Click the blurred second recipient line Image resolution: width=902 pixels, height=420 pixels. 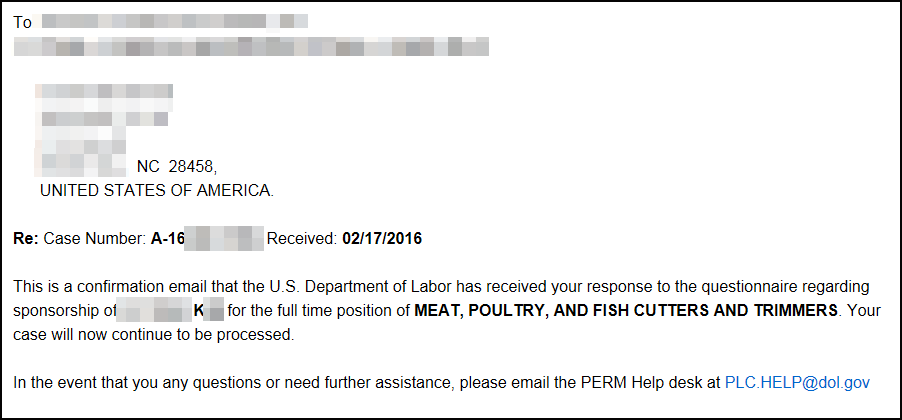(250, 46)
